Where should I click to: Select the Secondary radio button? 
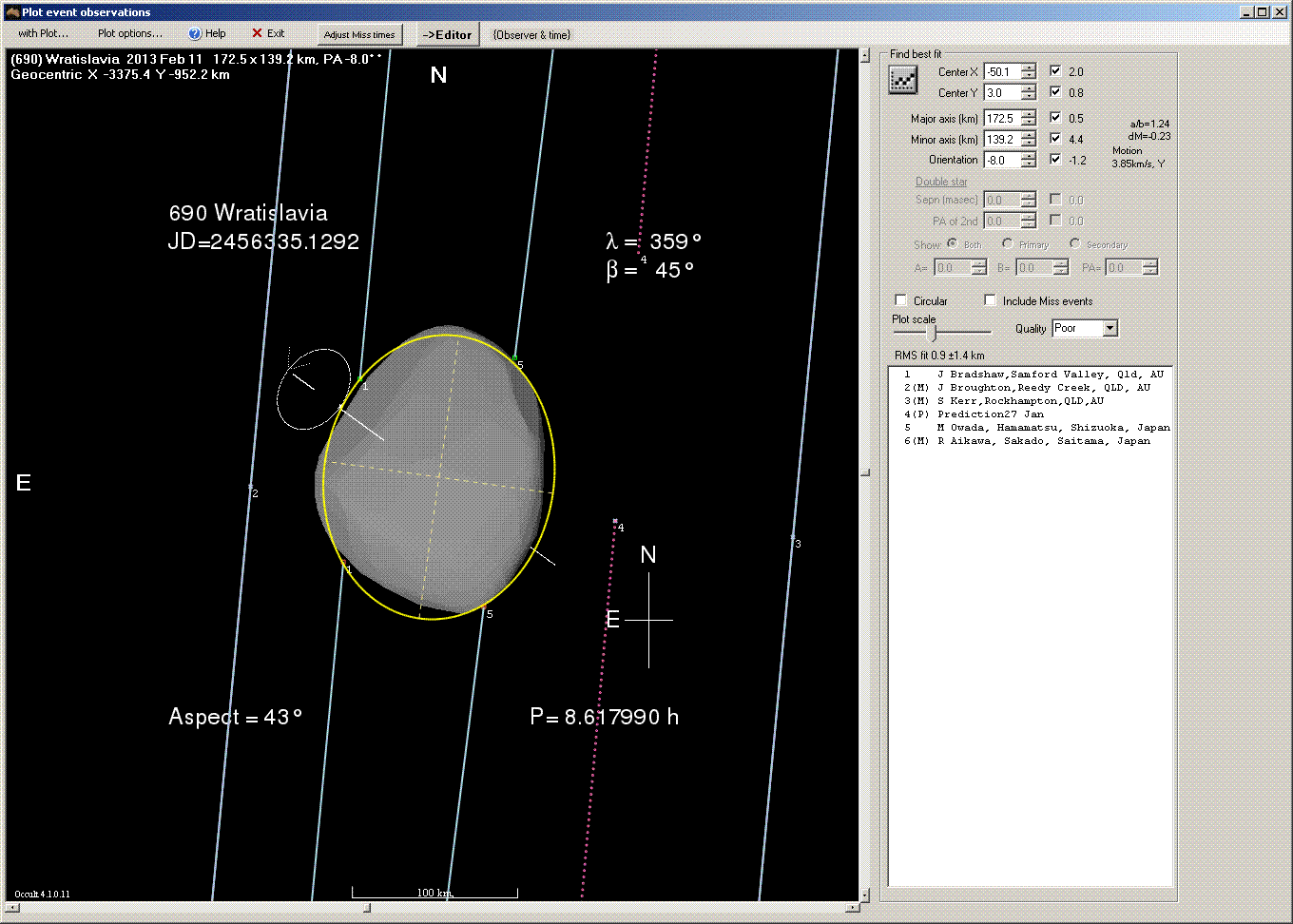click(1074, 243)
